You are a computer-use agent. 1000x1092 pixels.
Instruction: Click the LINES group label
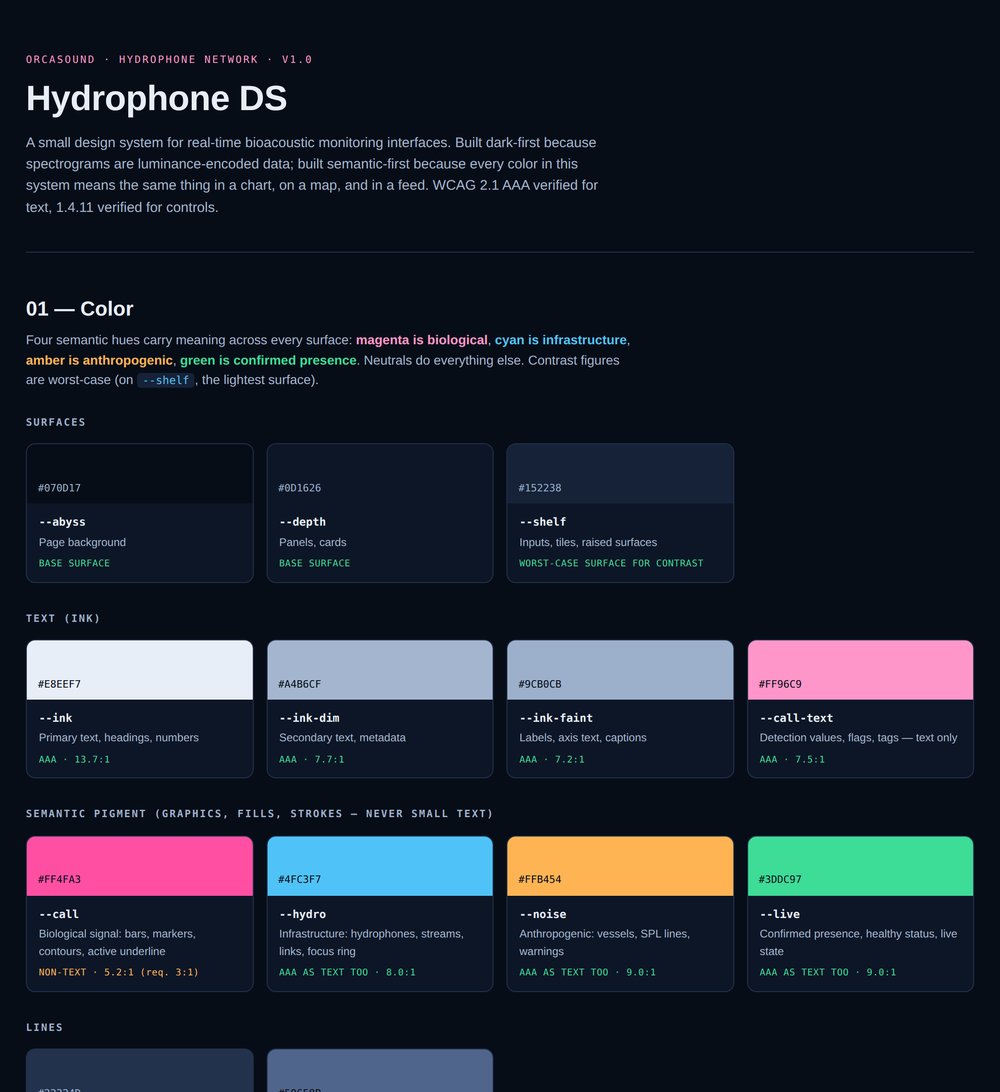click(45, 1027)
